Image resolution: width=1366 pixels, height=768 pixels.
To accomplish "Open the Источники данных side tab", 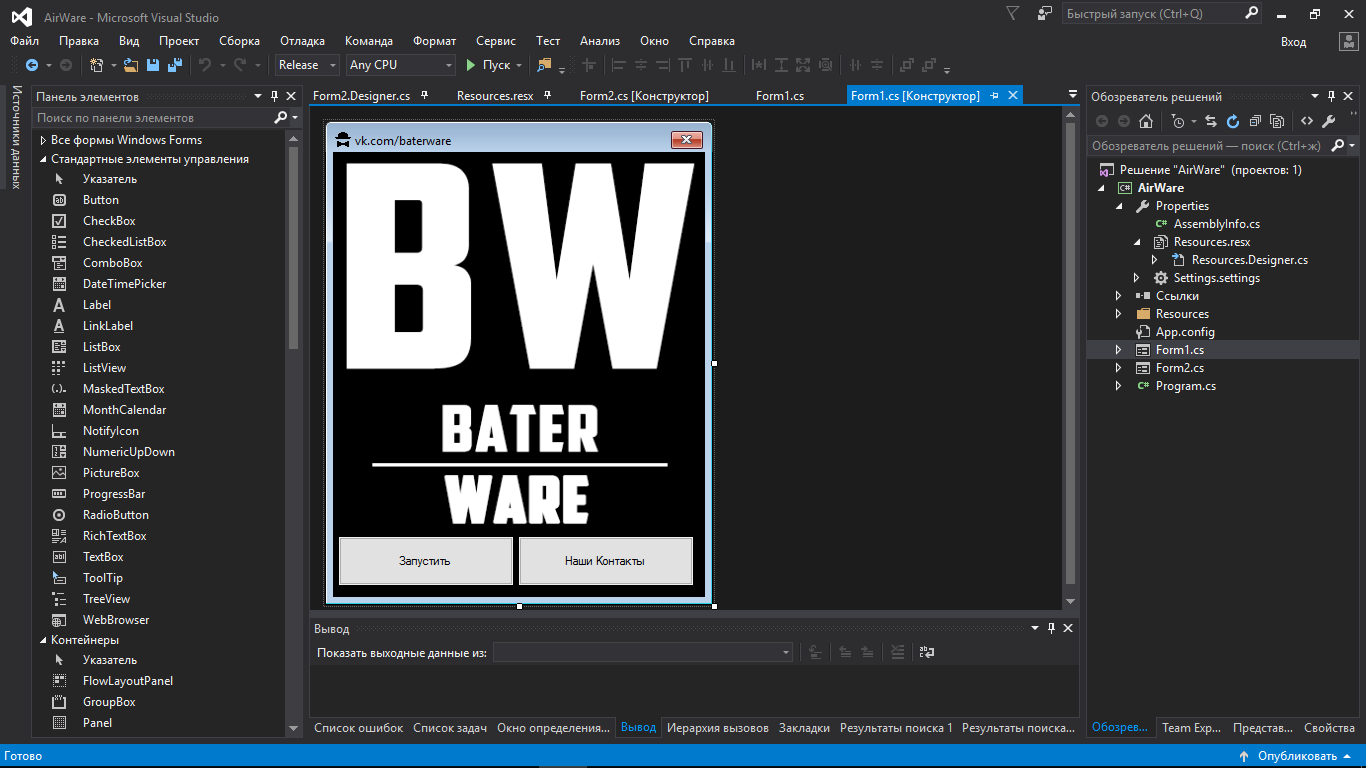I will tap(16, 136).
